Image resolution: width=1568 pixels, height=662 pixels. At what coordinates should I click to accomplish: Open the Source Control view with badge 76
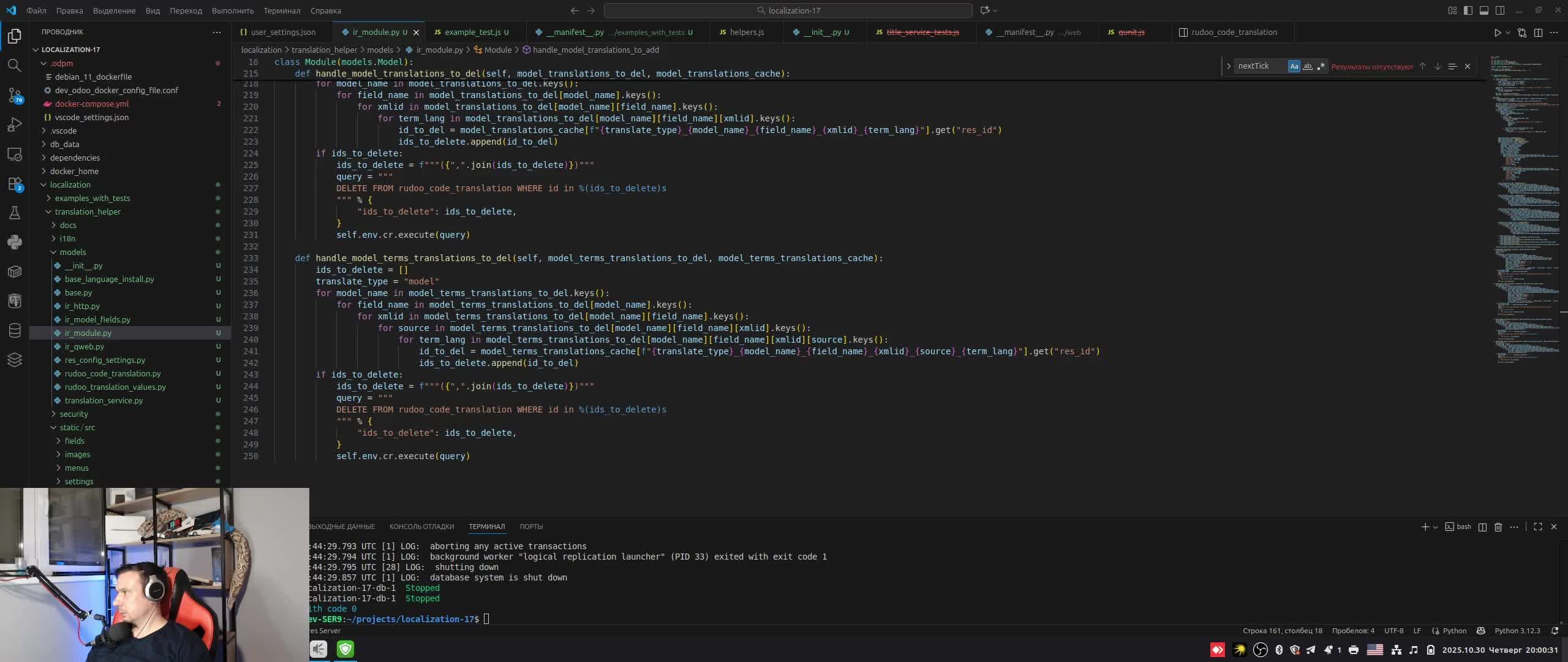pyautogui.click(x=14, y=94)
